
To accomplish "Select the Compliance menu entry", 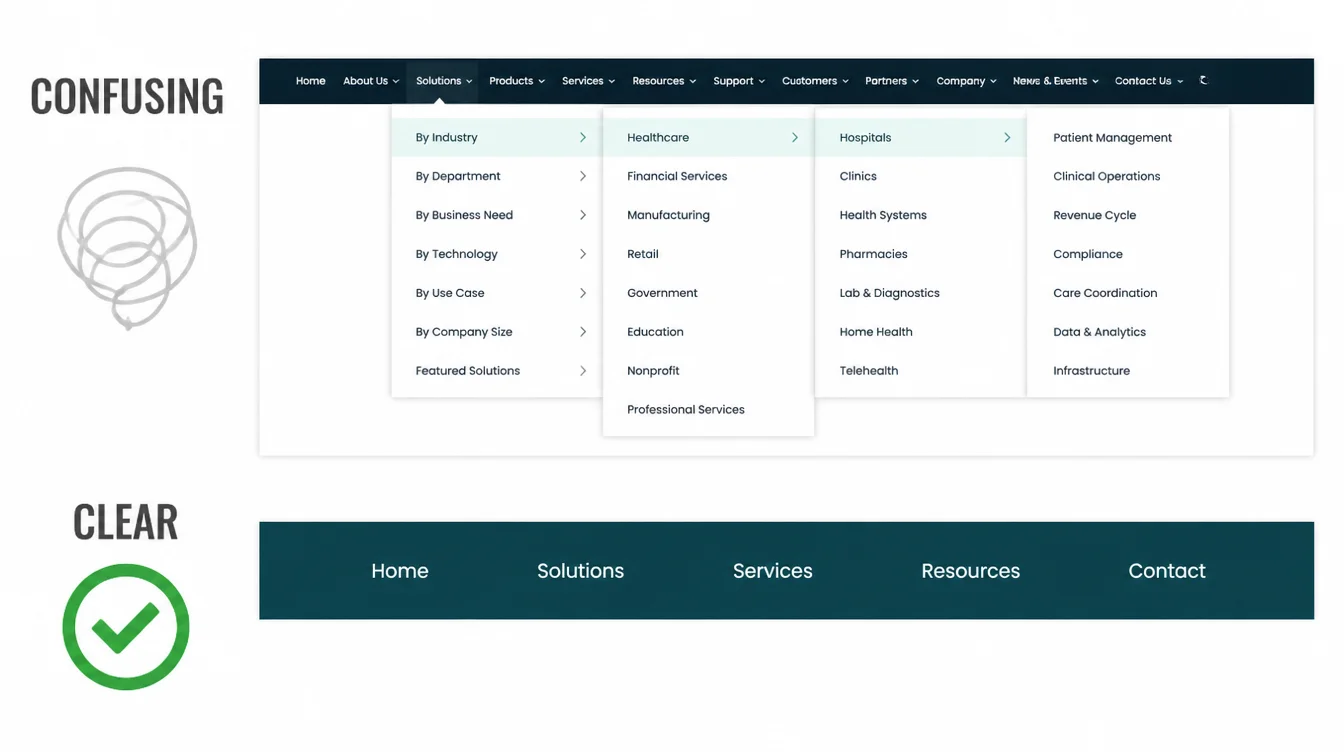I will pyautogui.click(x=1088, y=254).
